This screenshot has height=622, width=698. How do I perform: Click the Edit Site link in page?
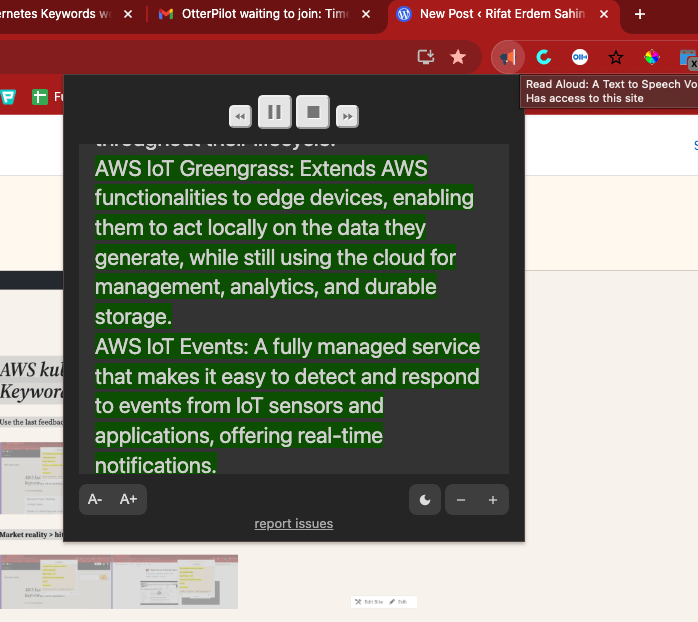369,602
